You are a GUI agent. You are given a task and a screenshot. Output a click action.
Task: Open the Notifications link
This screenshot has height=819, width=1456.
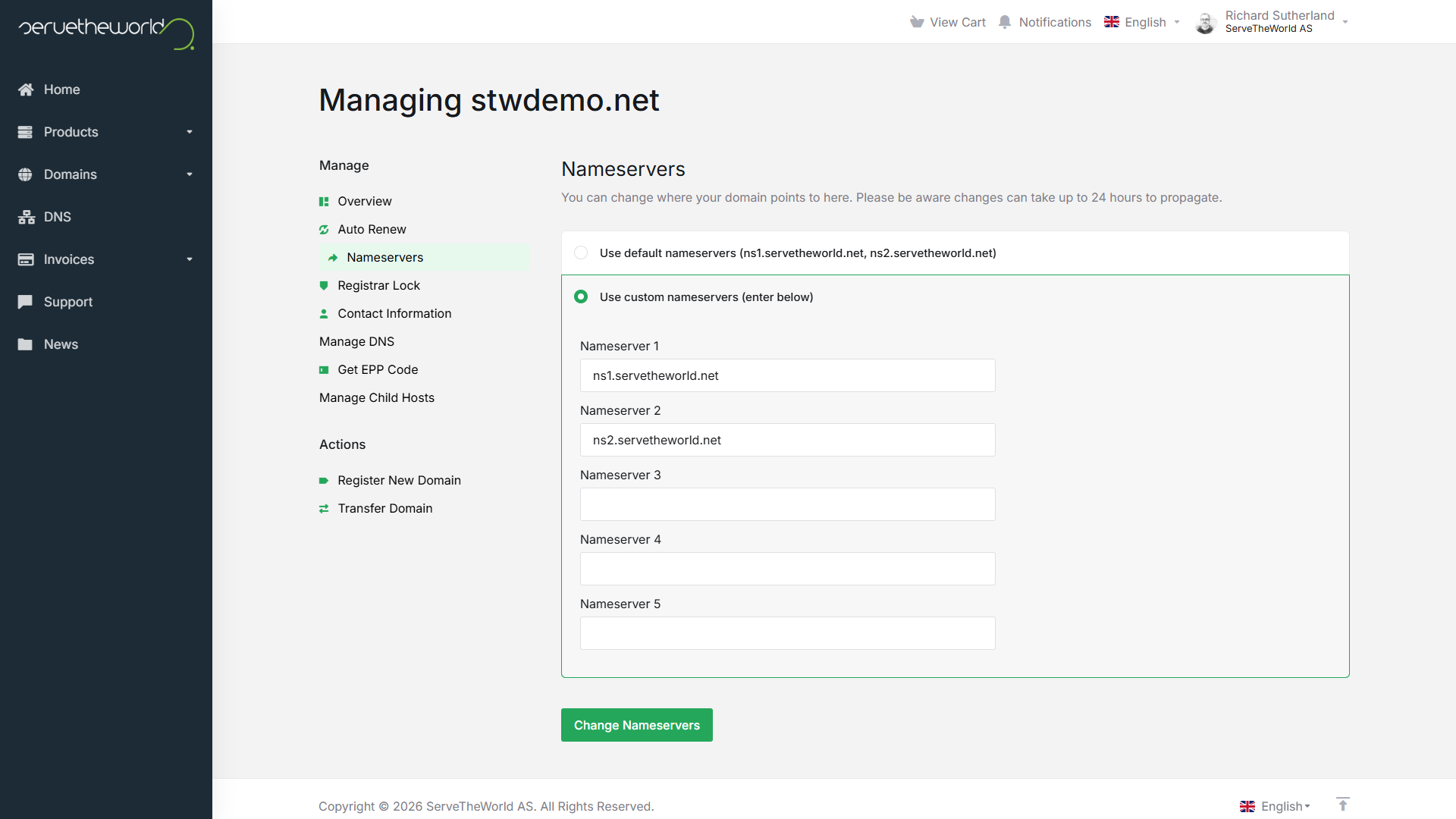[1045, 22]
